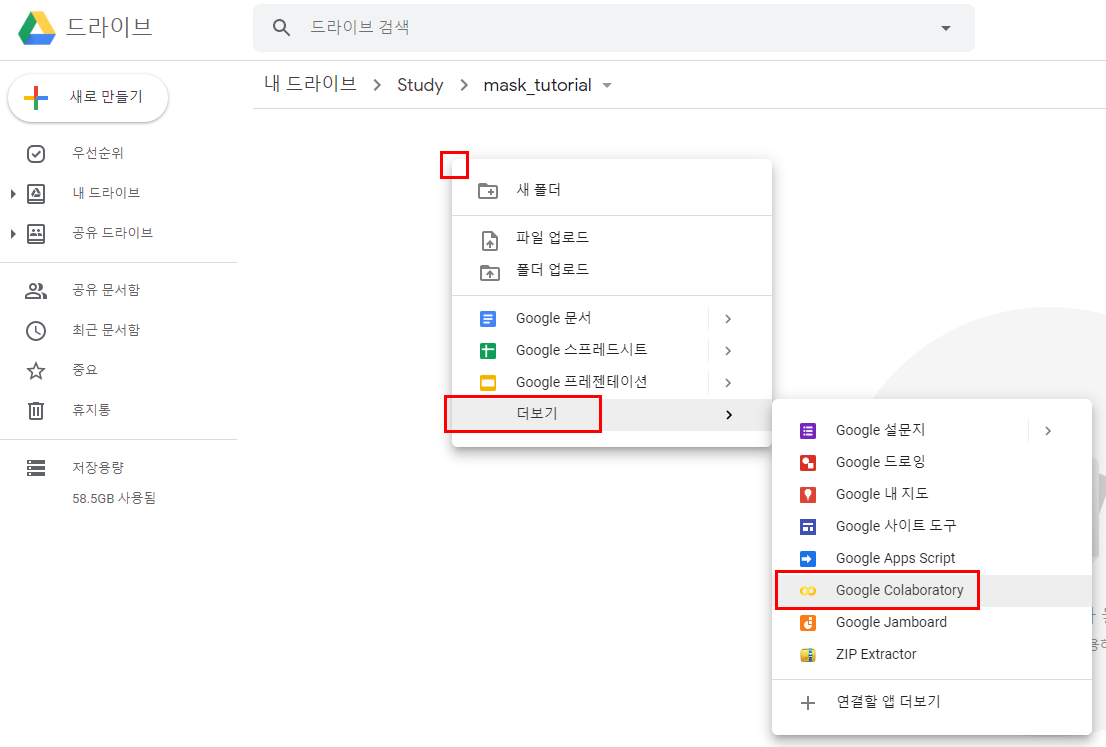Click the 중요 star icon
The width and height of the screenshot is (1106, 747).
pos(36,370)
